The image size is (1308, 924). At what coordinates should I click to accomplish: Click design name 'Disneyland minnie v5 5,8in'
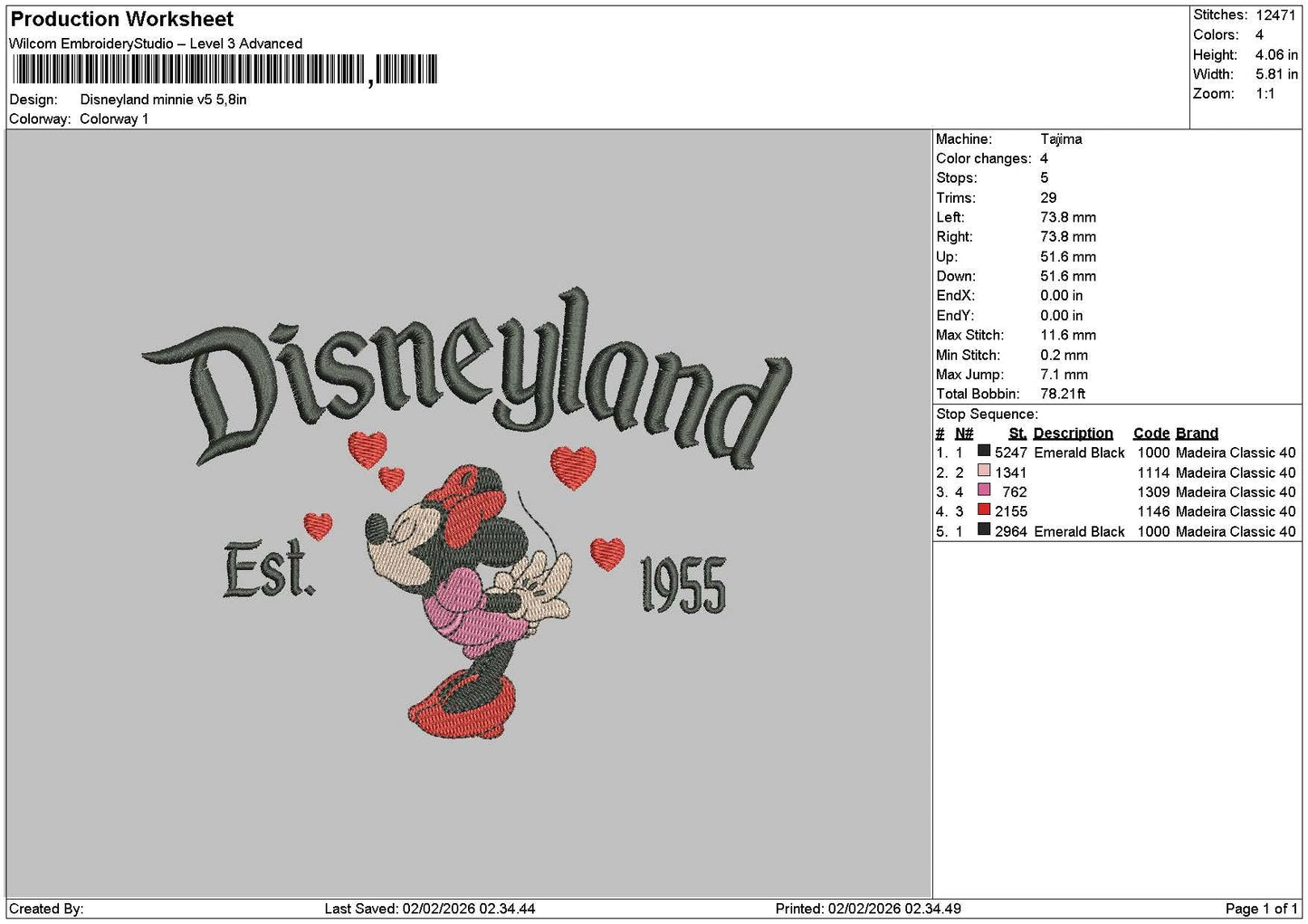coord(163,100)
